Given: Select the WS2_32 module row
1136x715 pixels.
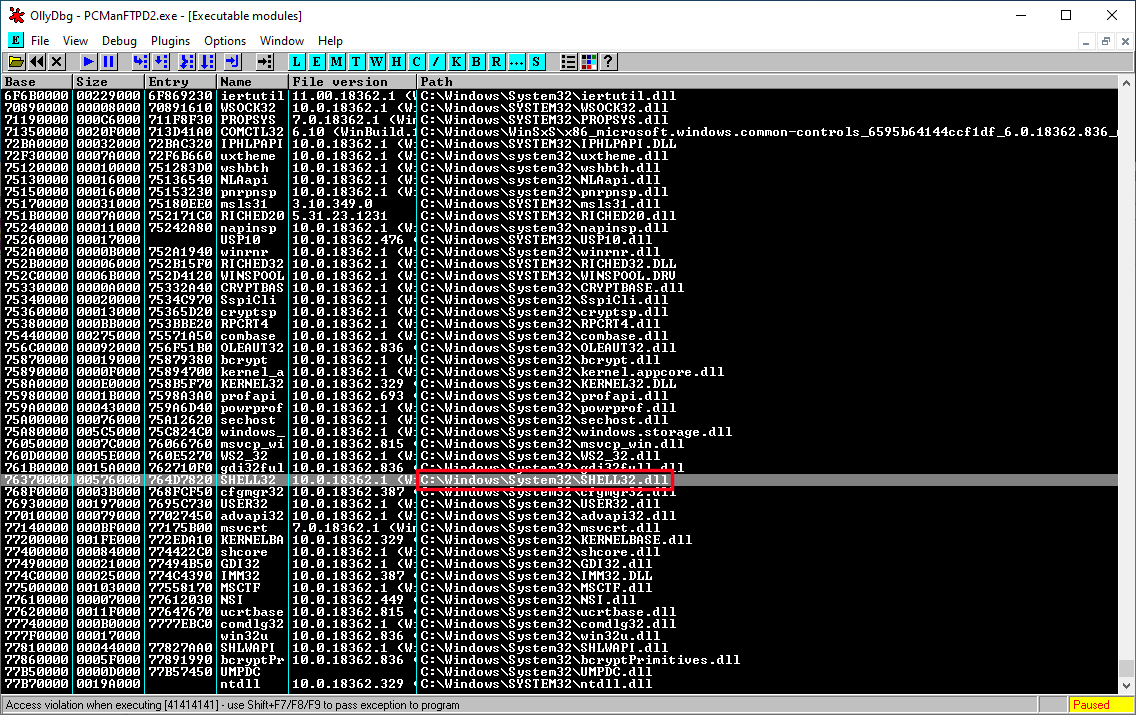Looking at the screenshot, I should point(559,456).
